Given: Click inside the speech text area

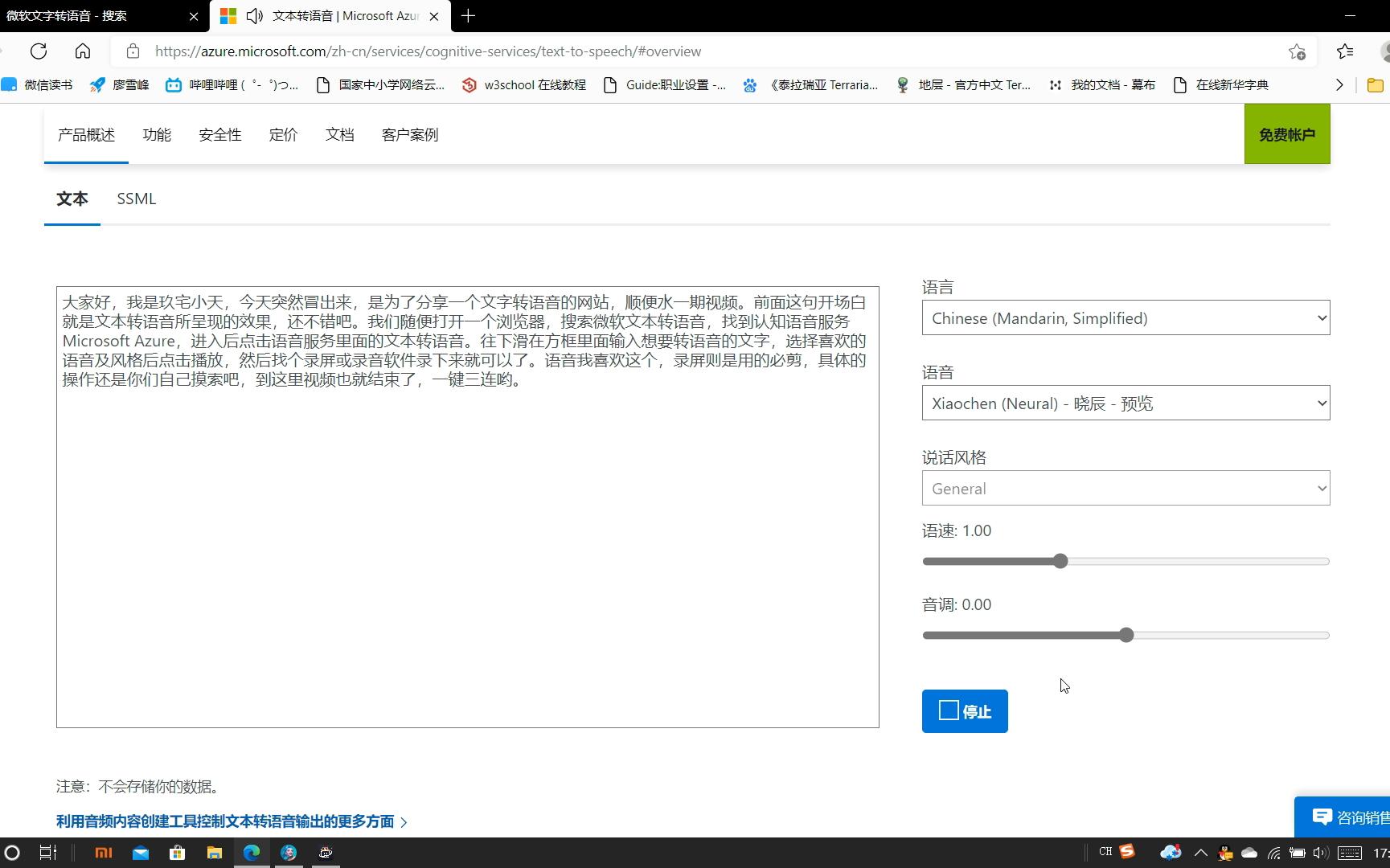Looking at the screenshot, I should 468,507.
